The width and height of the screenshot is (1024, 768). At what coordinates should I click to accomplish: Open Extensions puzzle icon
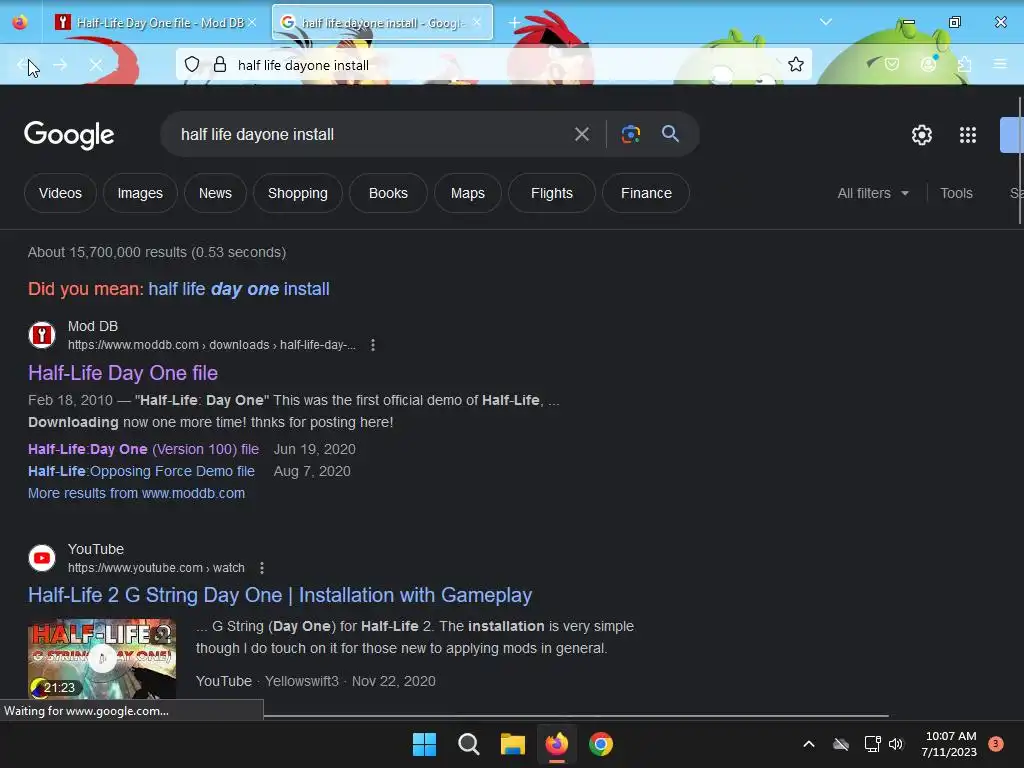[965, 64]
